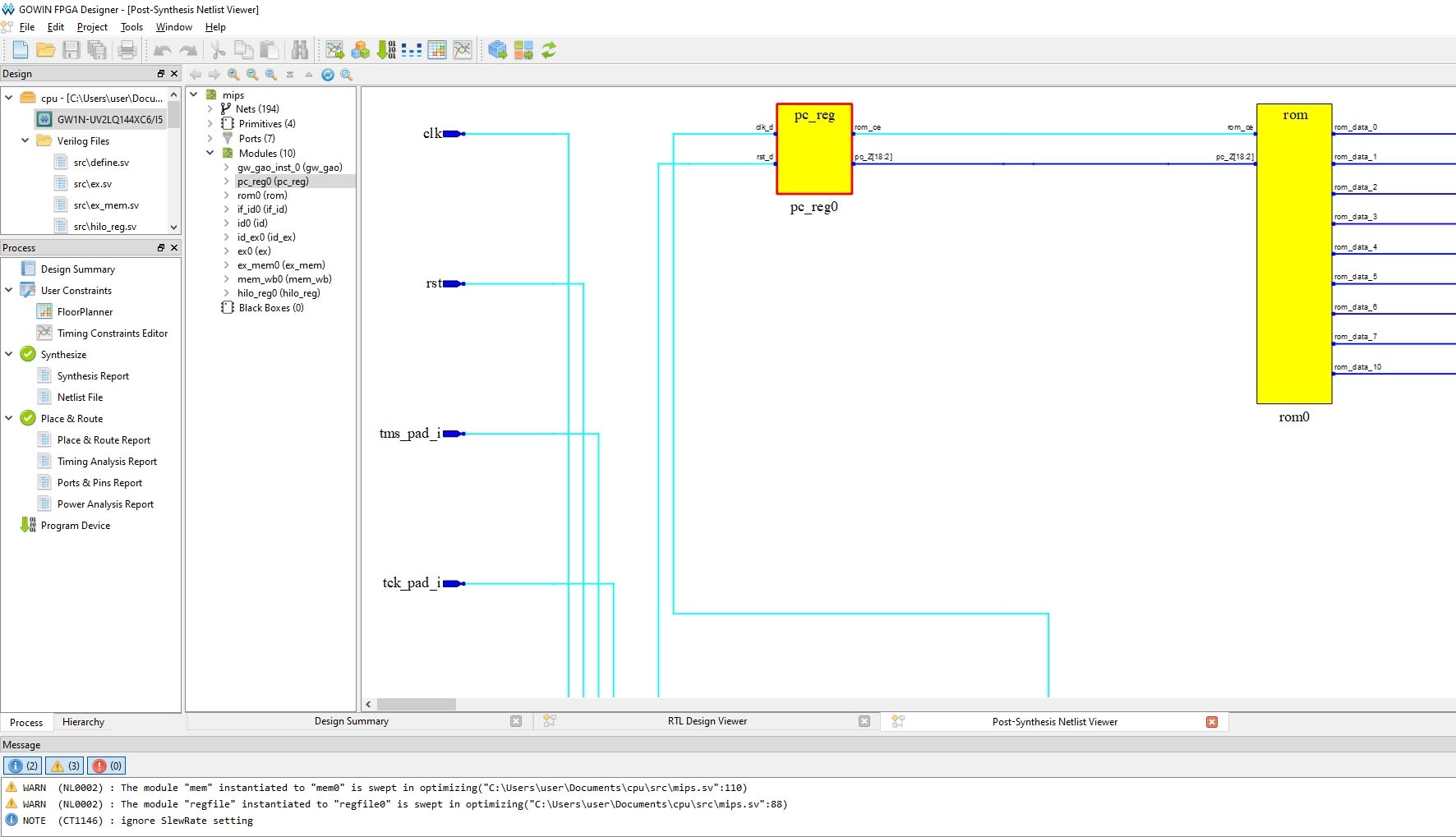Click the colored cubes toolbar icon
1456x837 pixels.
[360, 50]
